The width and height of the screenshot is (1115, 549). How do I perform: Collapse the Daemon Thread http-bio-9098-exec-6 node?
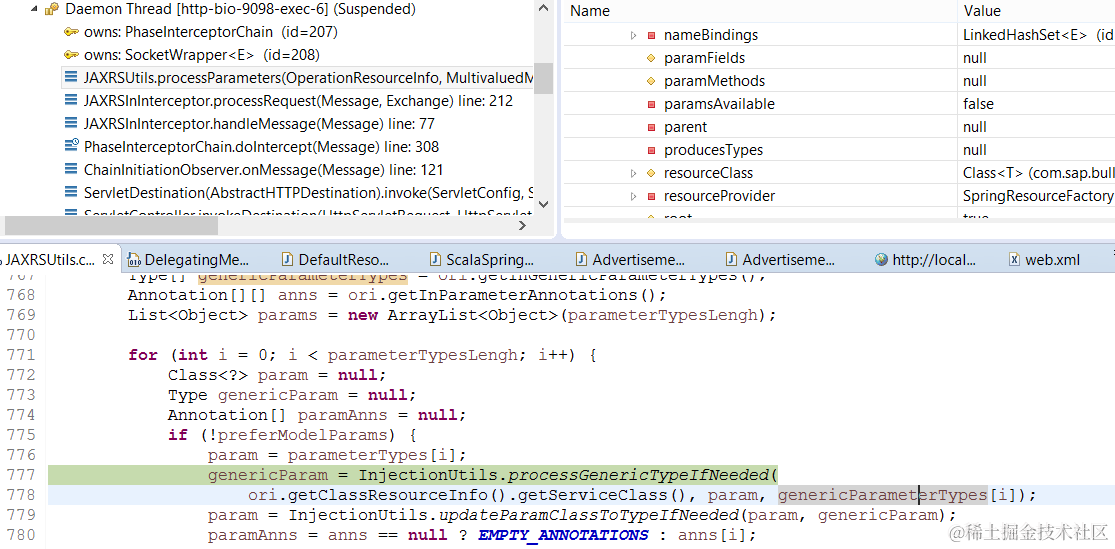33,9
